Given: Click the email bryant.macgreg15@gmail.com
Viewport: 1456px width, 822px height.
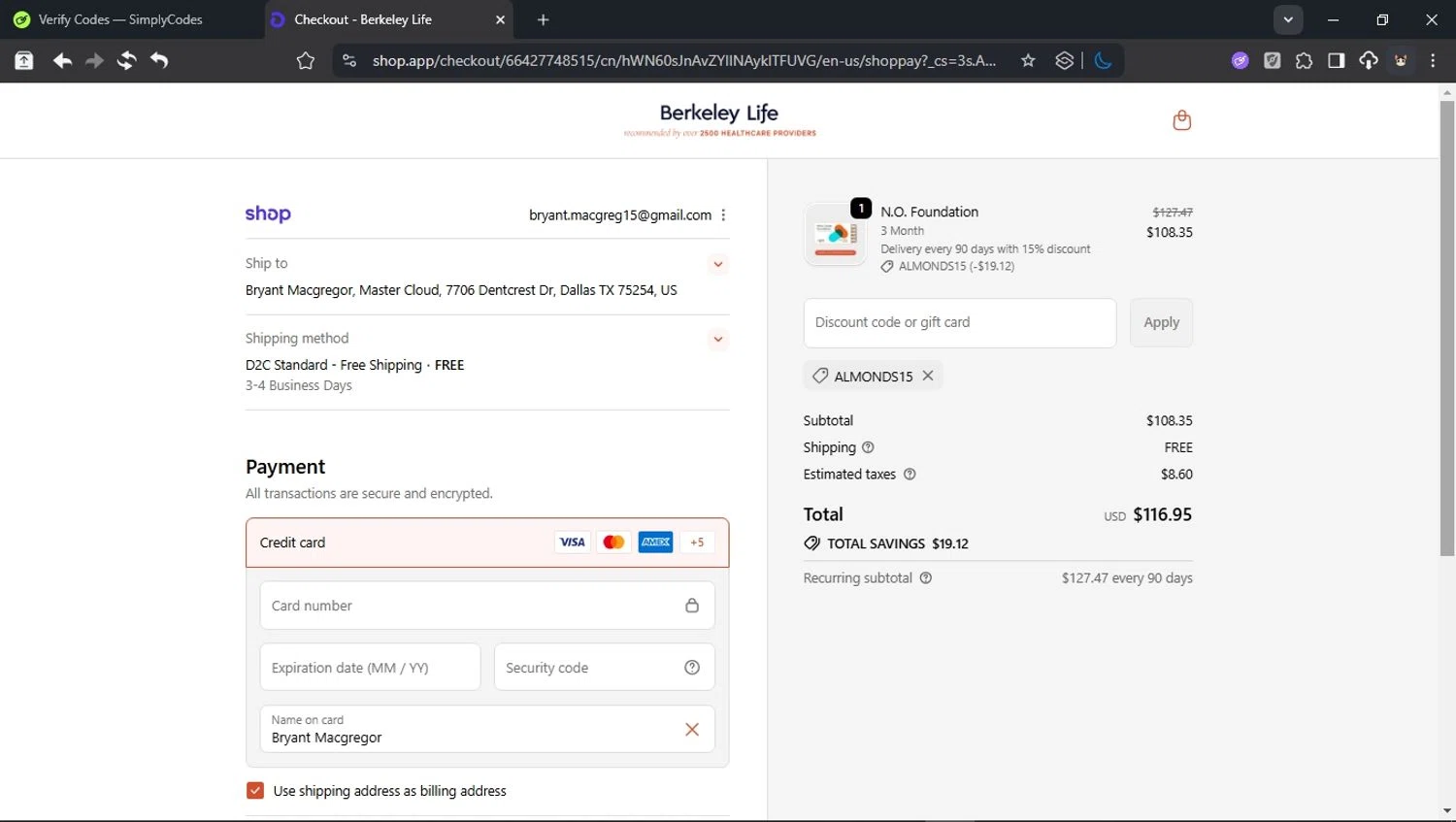Looking at the screenshot, I should coord(620,215).
